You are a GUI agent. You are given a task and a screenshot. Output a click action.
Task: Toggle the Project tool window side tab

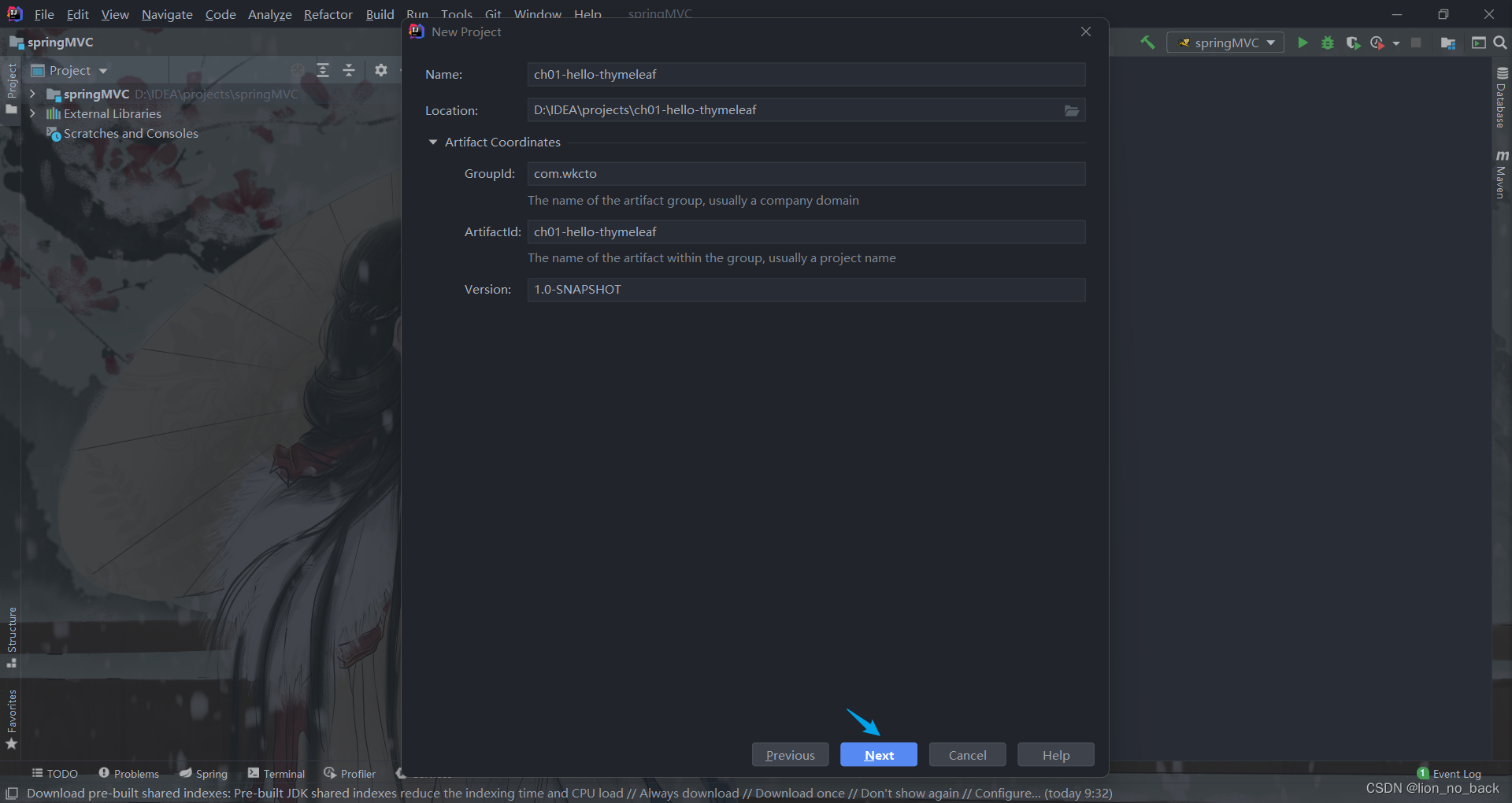(11, 88)
